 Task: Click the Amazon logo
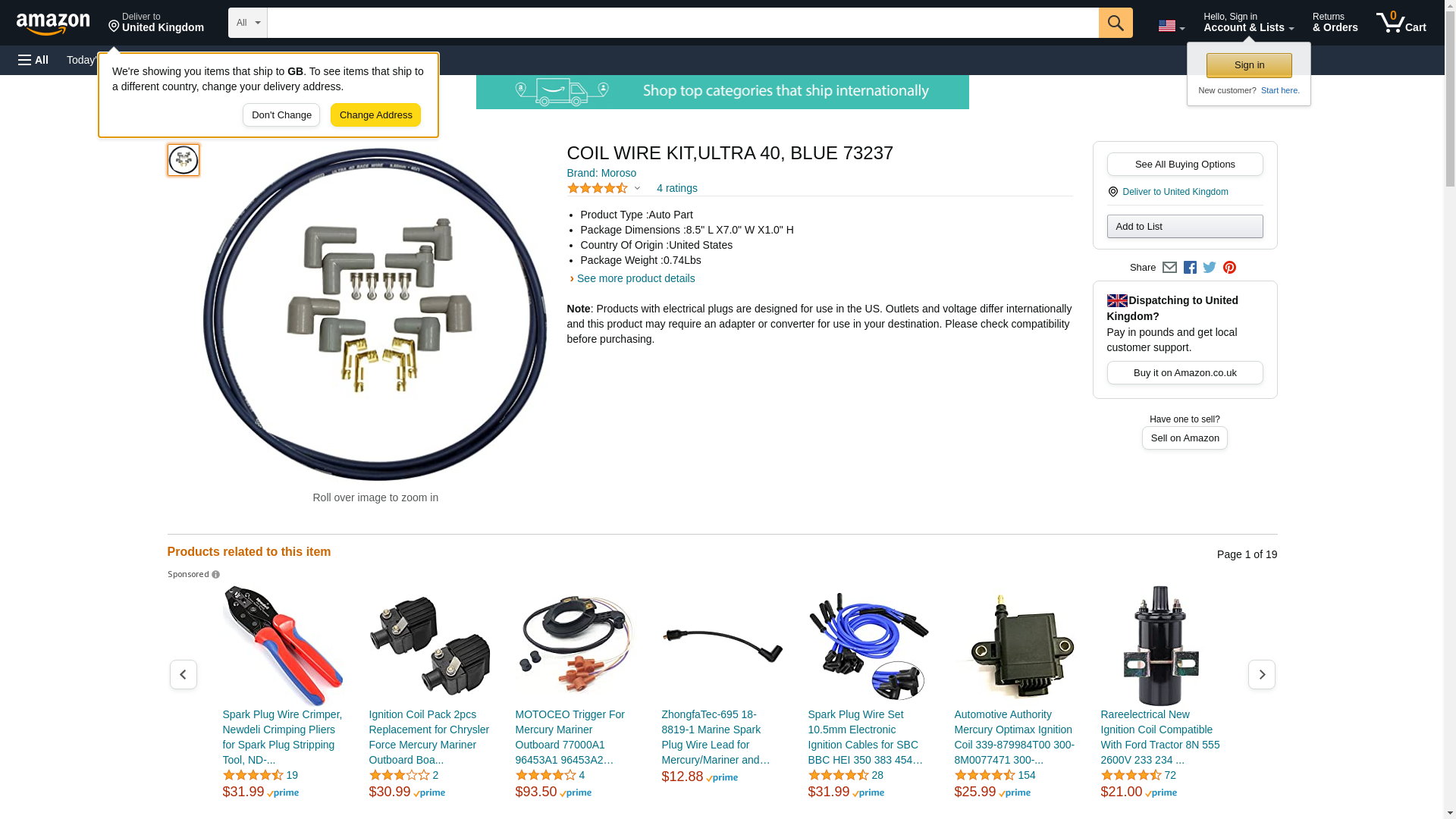coord(53,24)
